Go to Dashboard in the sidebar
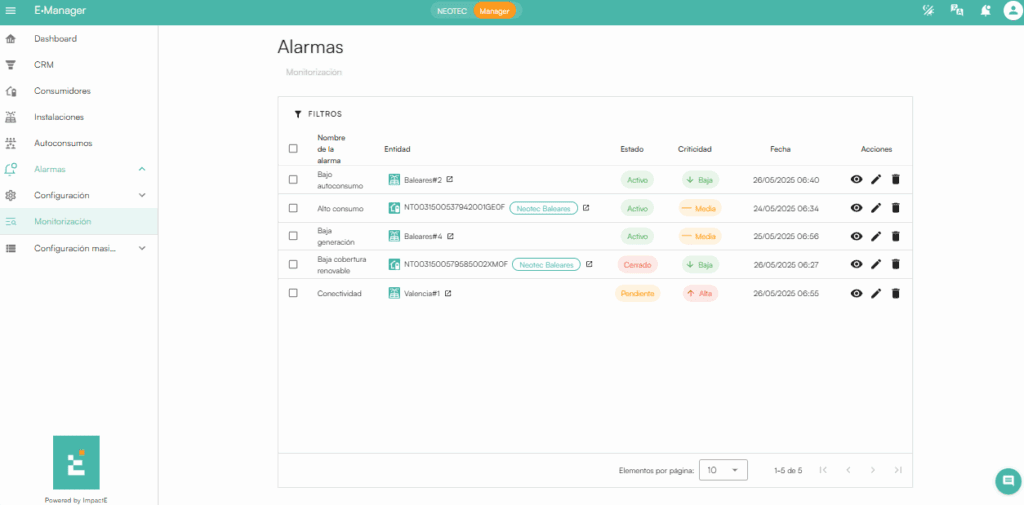 (55, 39)
